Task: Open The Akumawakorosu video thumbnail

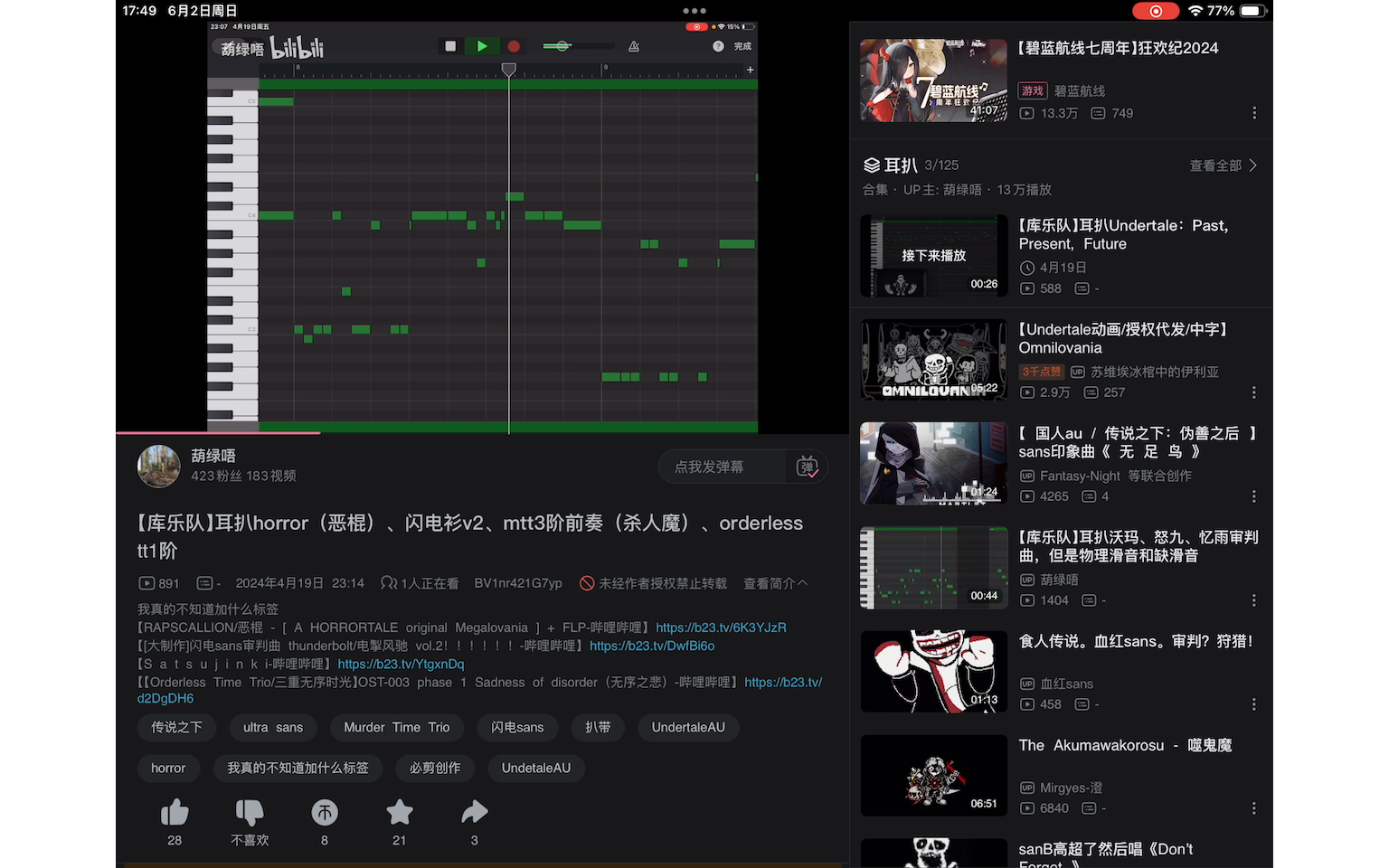Action: tap(933, 776)
